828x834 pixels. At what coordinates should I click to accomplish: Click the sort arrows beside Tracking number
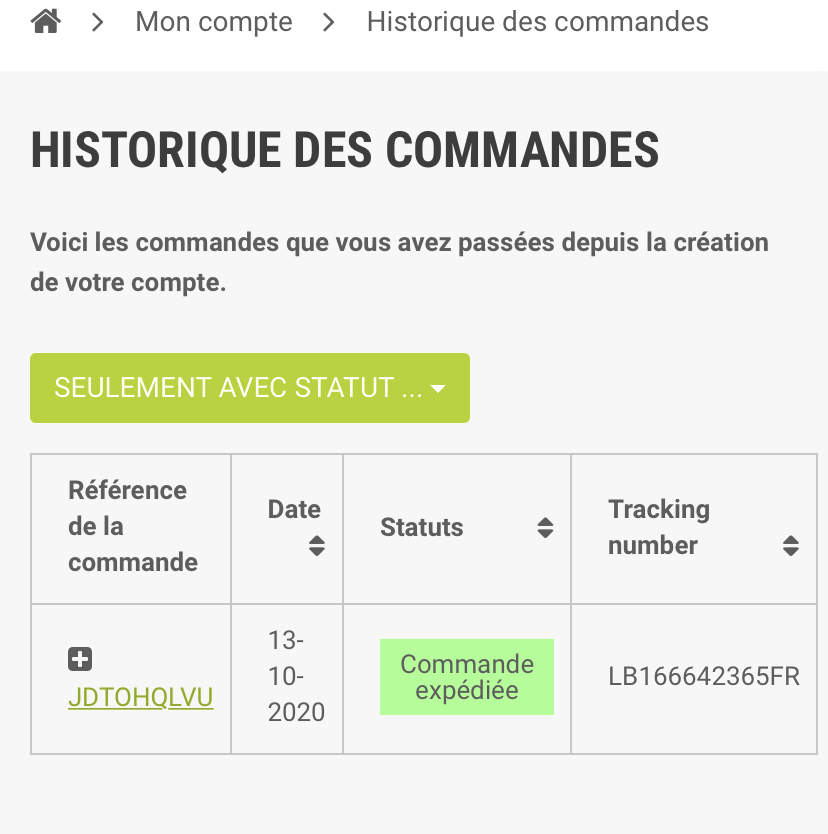pyautogui.click(x=790, y=546)
